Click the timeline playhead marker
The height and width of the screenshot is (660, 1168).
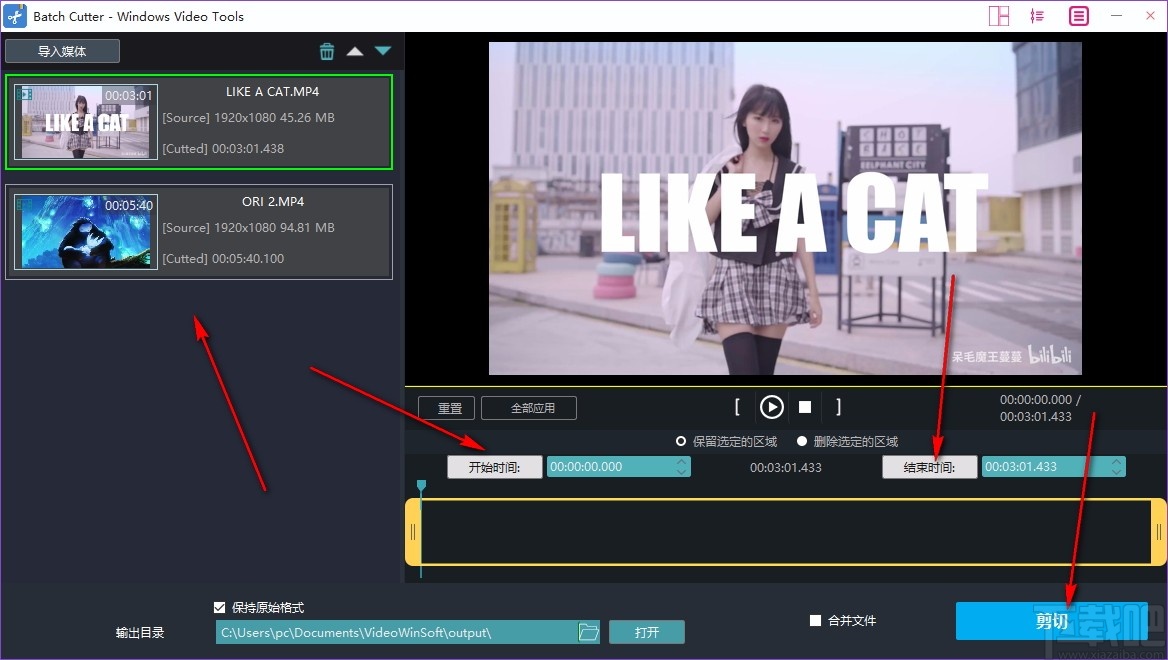point(421,486)
